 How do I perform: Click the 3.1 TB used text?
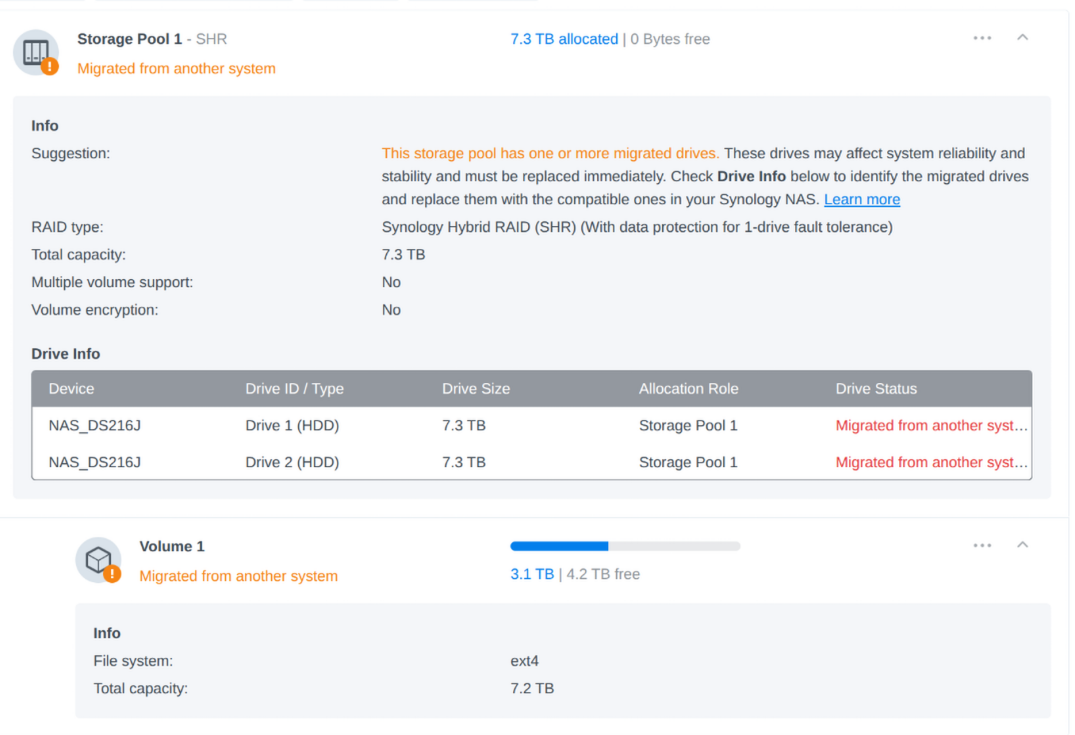click(x=532, y=575)
